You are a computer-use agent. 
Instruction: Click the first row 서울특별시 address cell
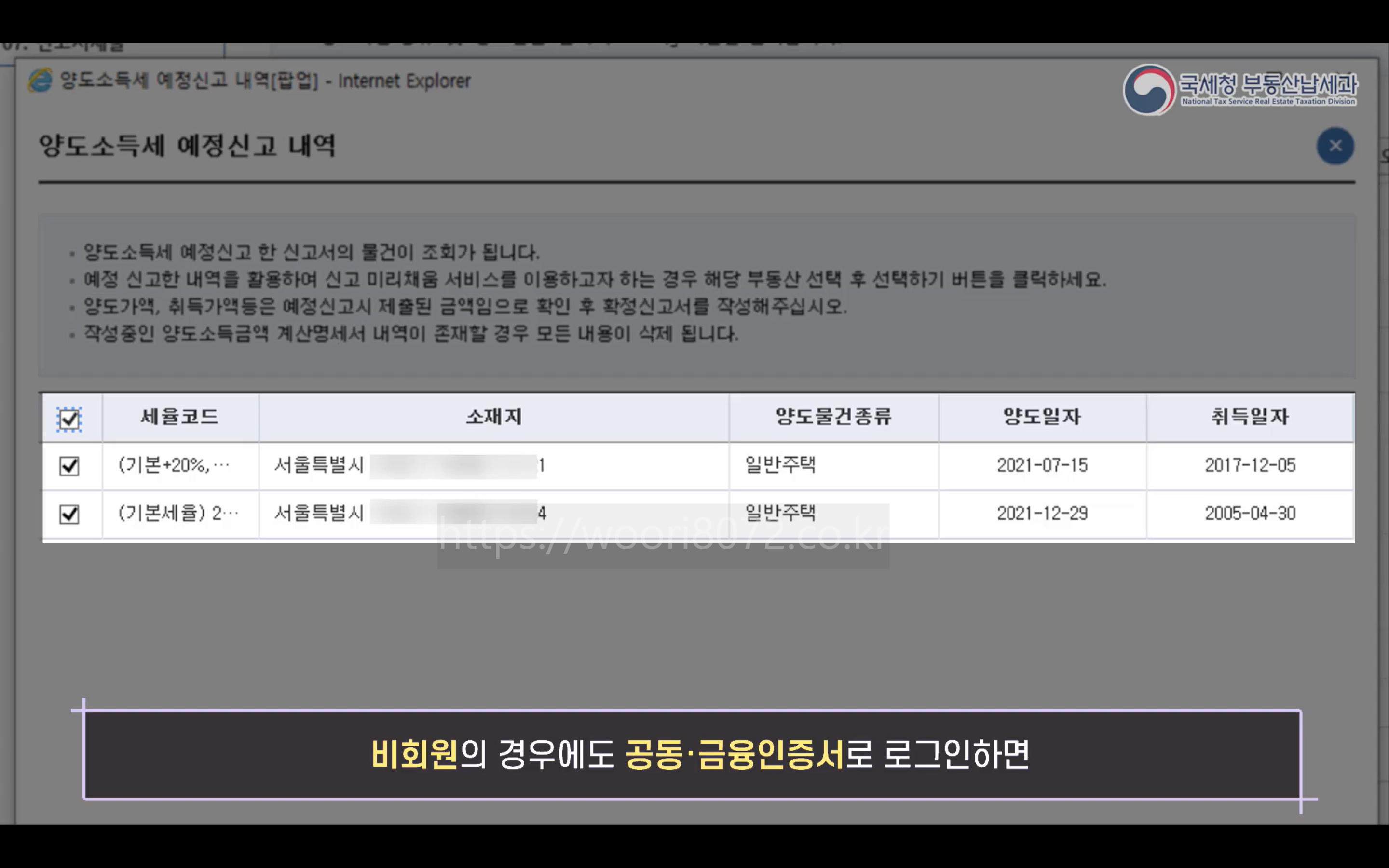(x=319, y=465)
